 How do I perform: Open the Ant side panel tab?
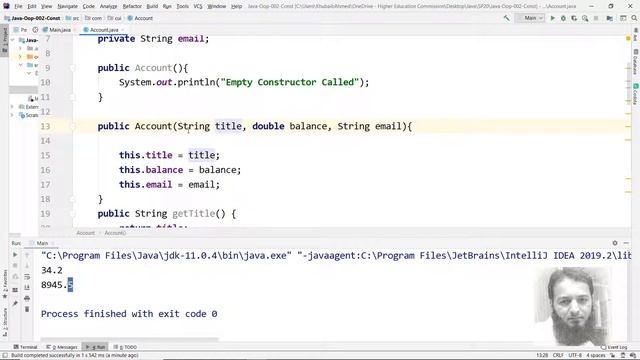(636, 35)
